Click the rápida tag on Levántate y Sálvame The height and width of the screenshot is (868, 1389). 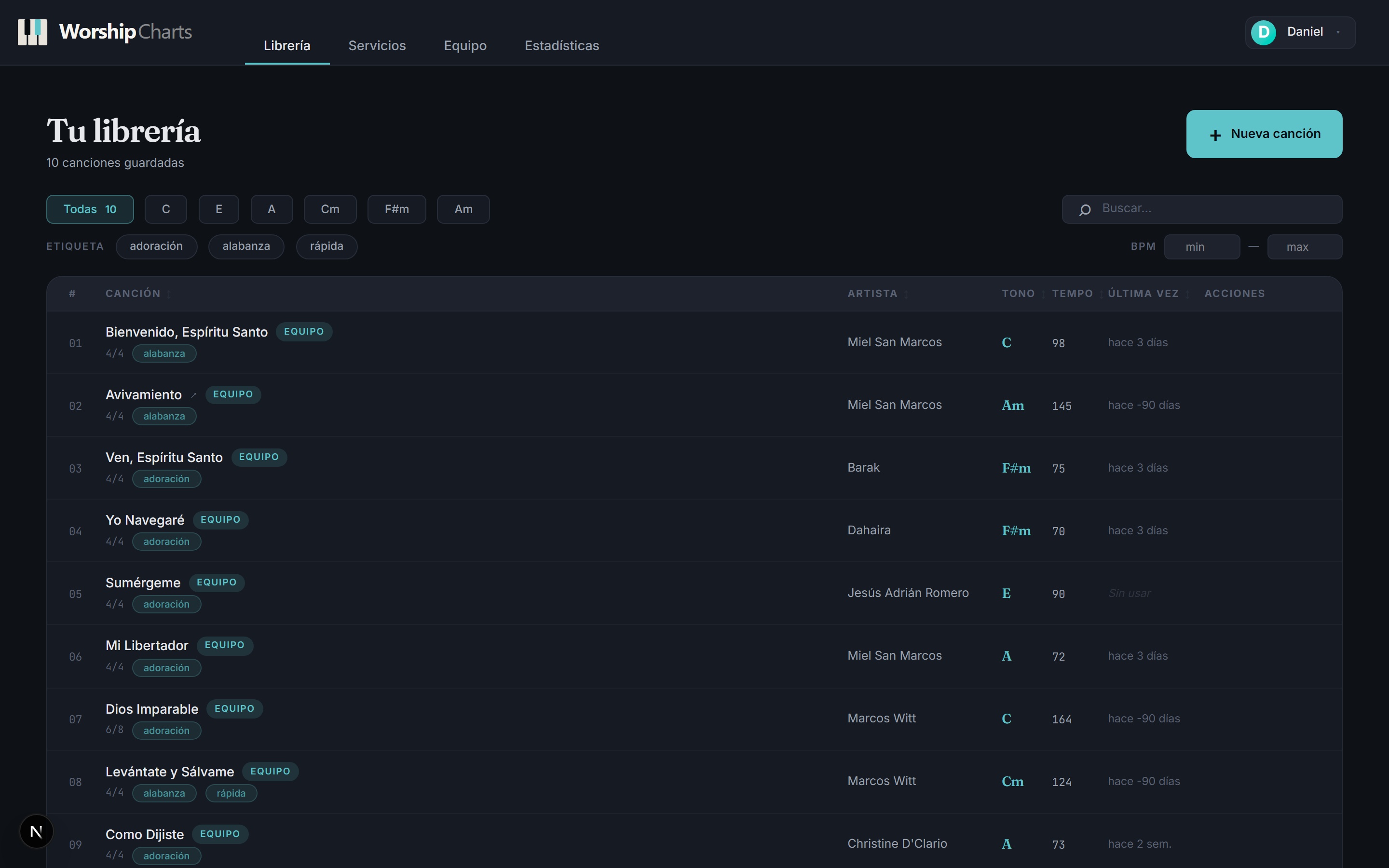coord(231,793)
